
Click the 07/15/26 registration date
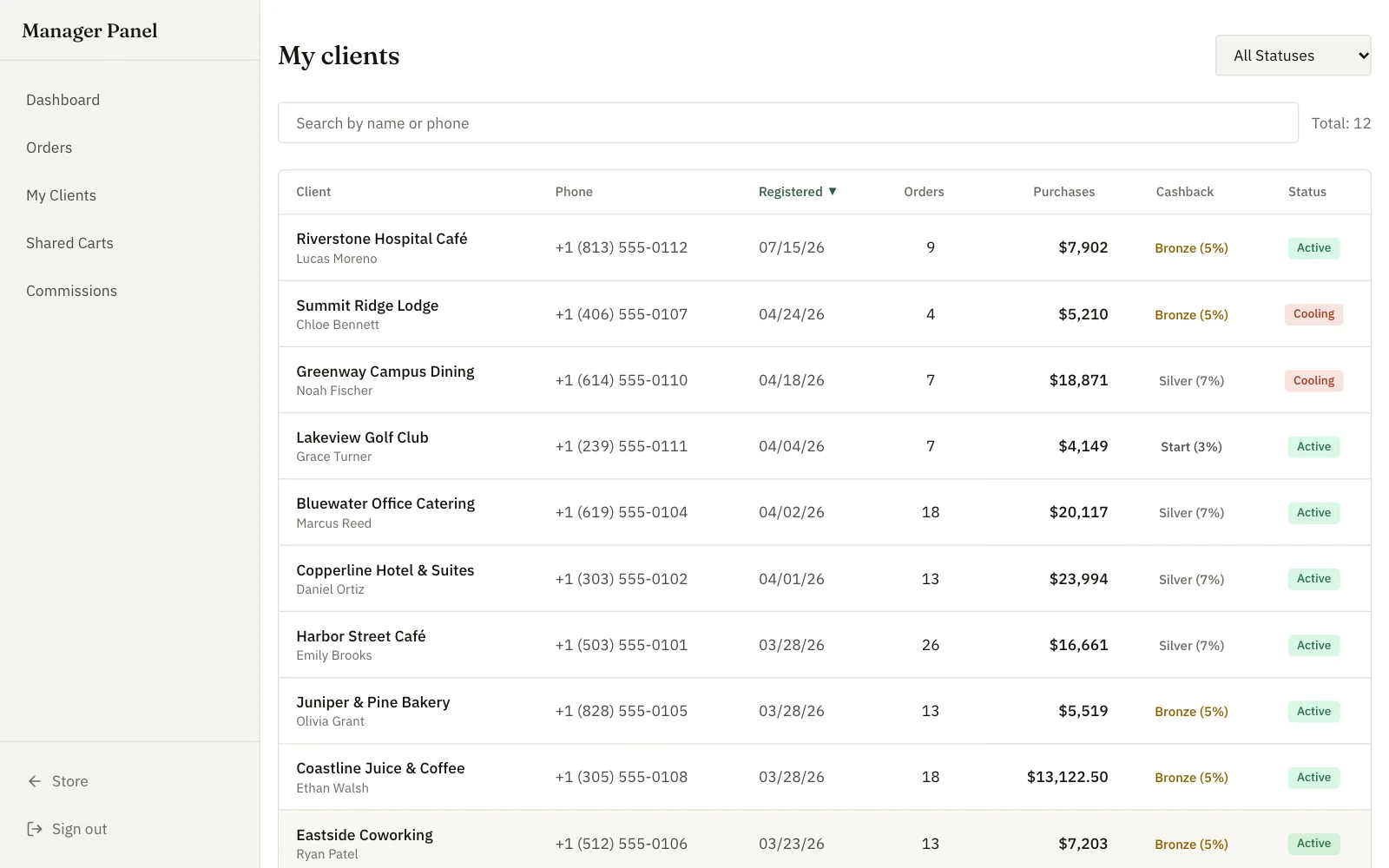click(x=791, y=247)
